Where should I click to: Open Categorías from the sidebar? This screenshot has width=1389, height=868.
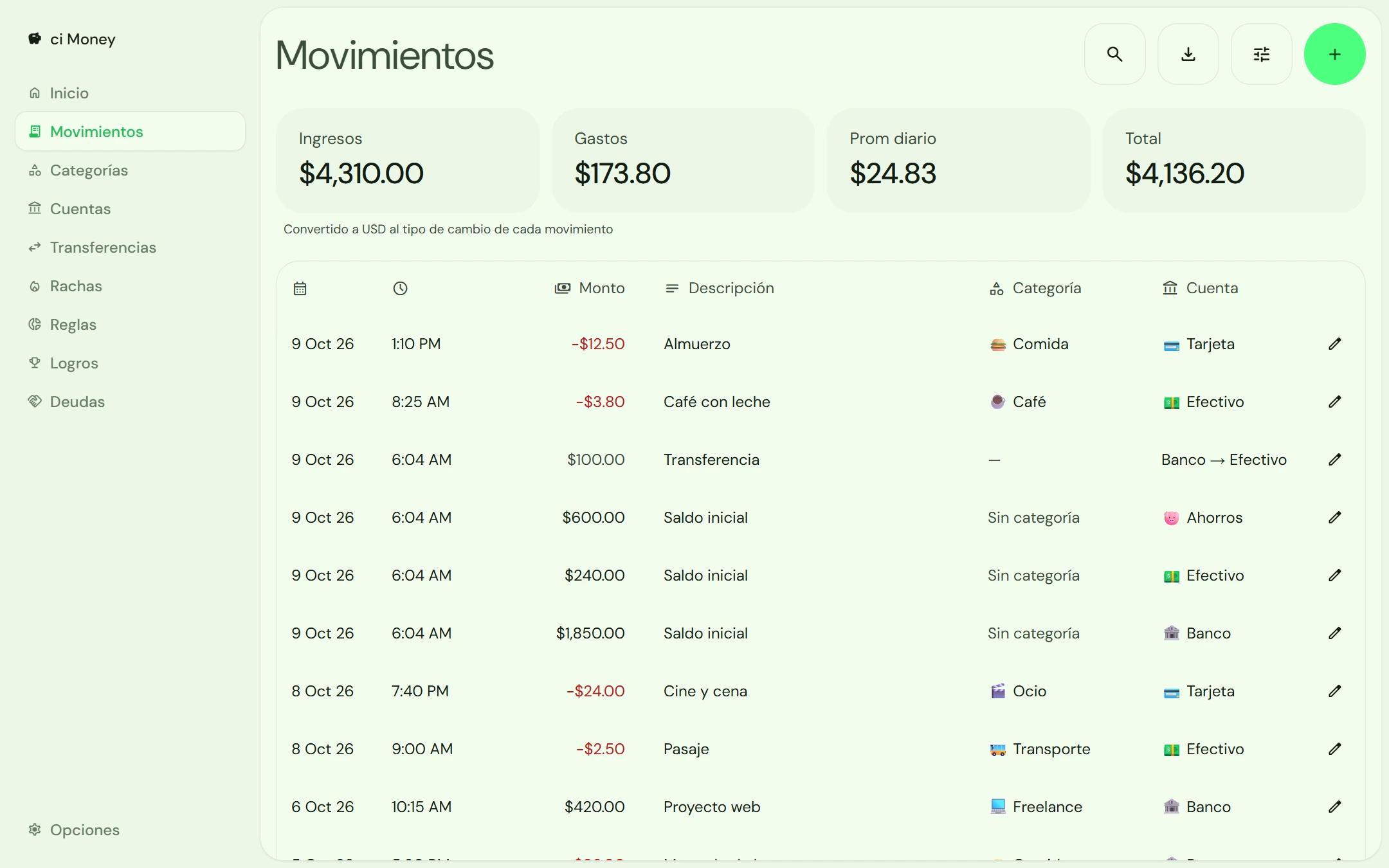pos(130,170)
